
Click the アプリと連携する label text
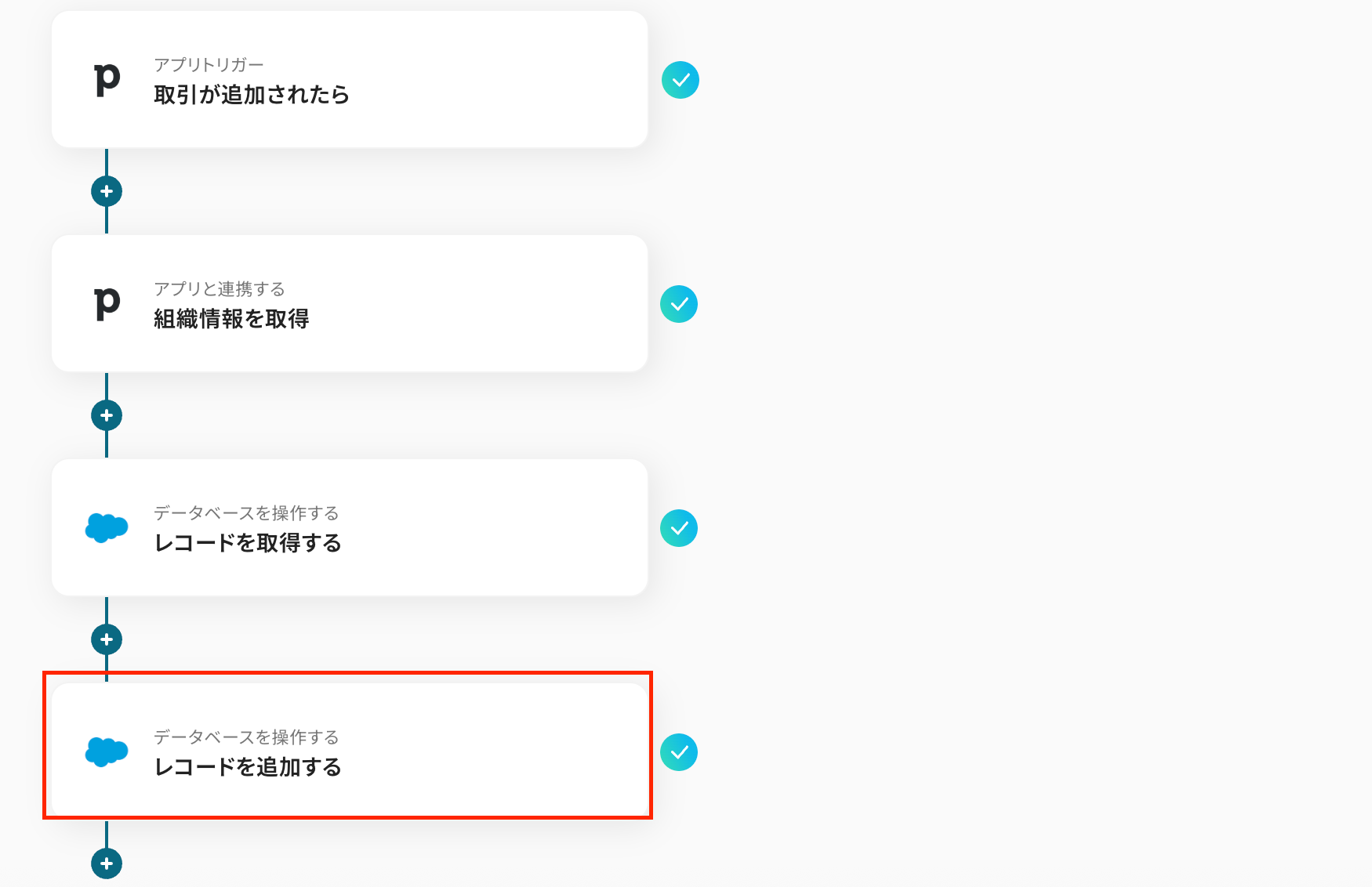220,289
